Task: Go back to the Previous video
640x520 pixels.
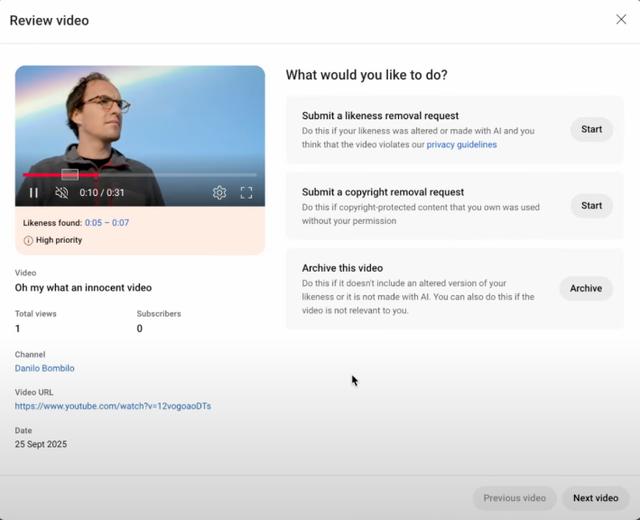Action: [514, 498]
